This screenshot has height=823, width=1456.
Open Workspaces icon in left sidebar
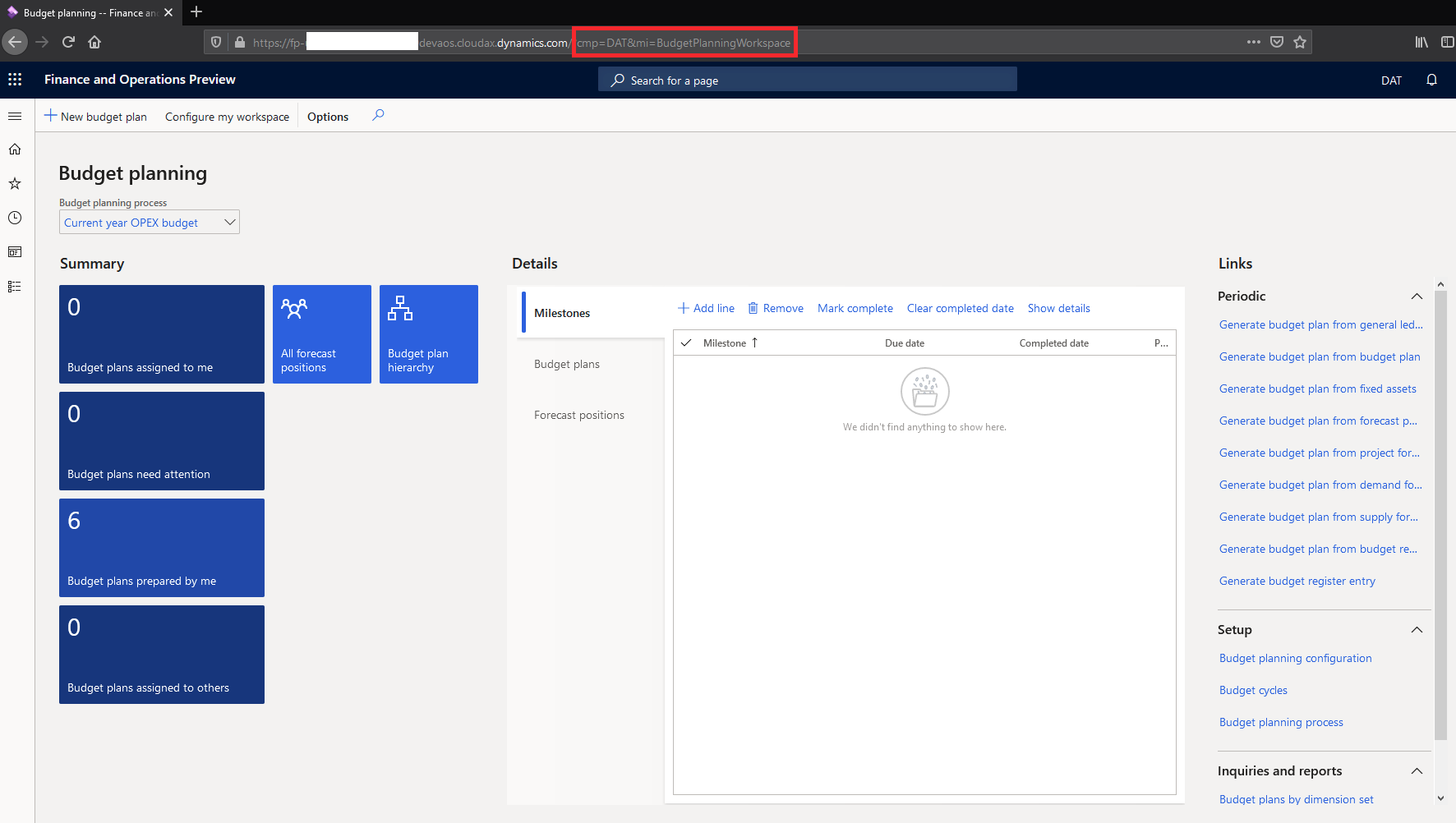coord(15,252)
